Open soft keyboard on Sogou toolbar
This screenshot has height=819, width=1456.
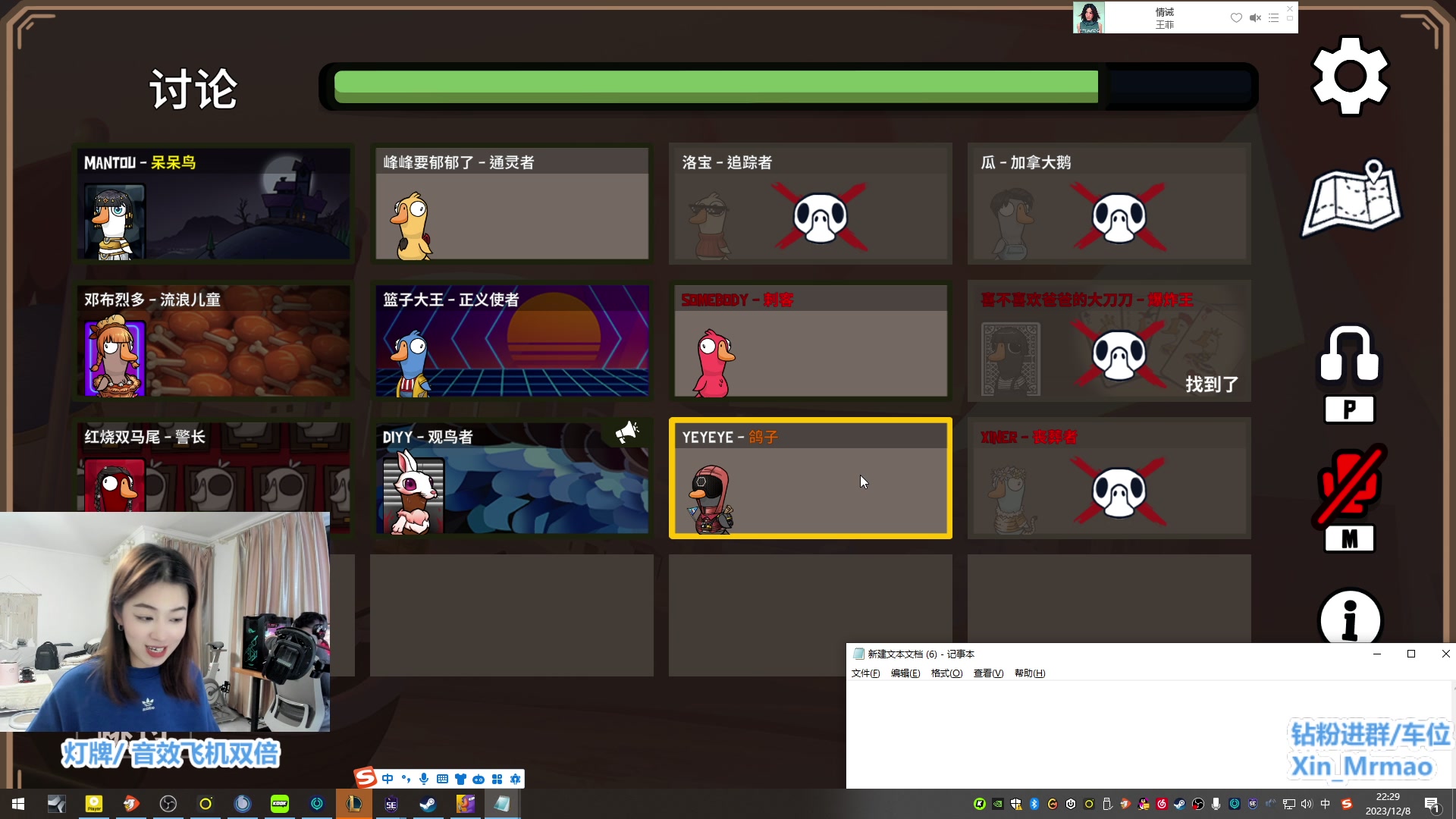(442, 779)
